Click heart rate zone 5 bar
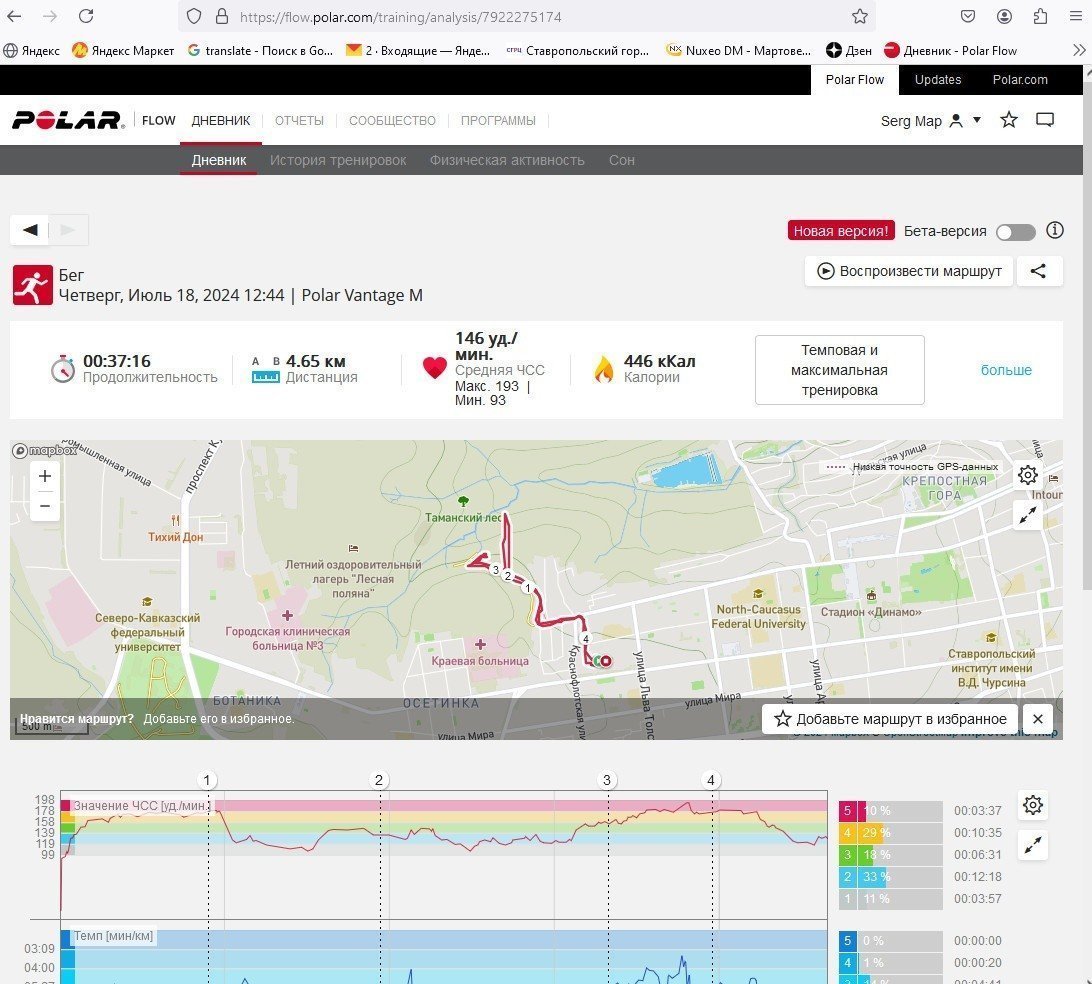Image resolution: width=1092 pixels, height=984 pixels. (x=891, y=811)
